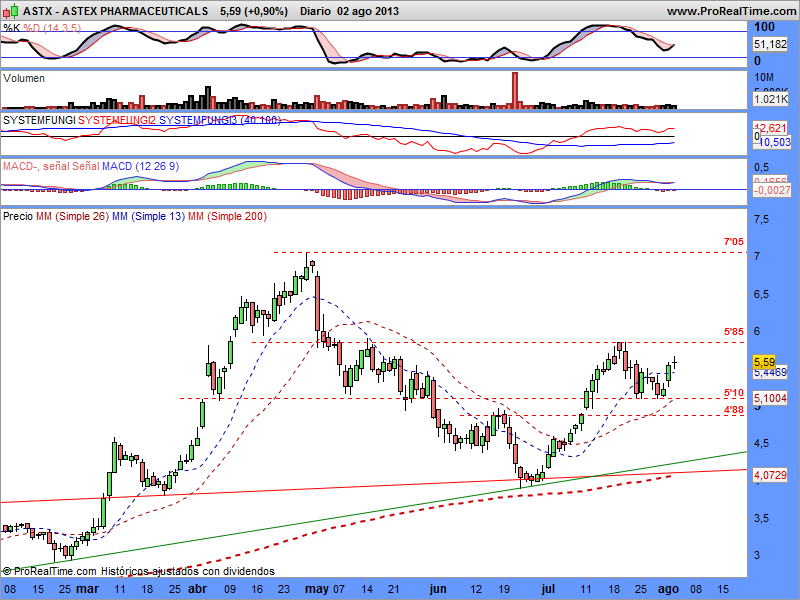Click the 0,5 label on MACD scale

[x=761, y=167]
